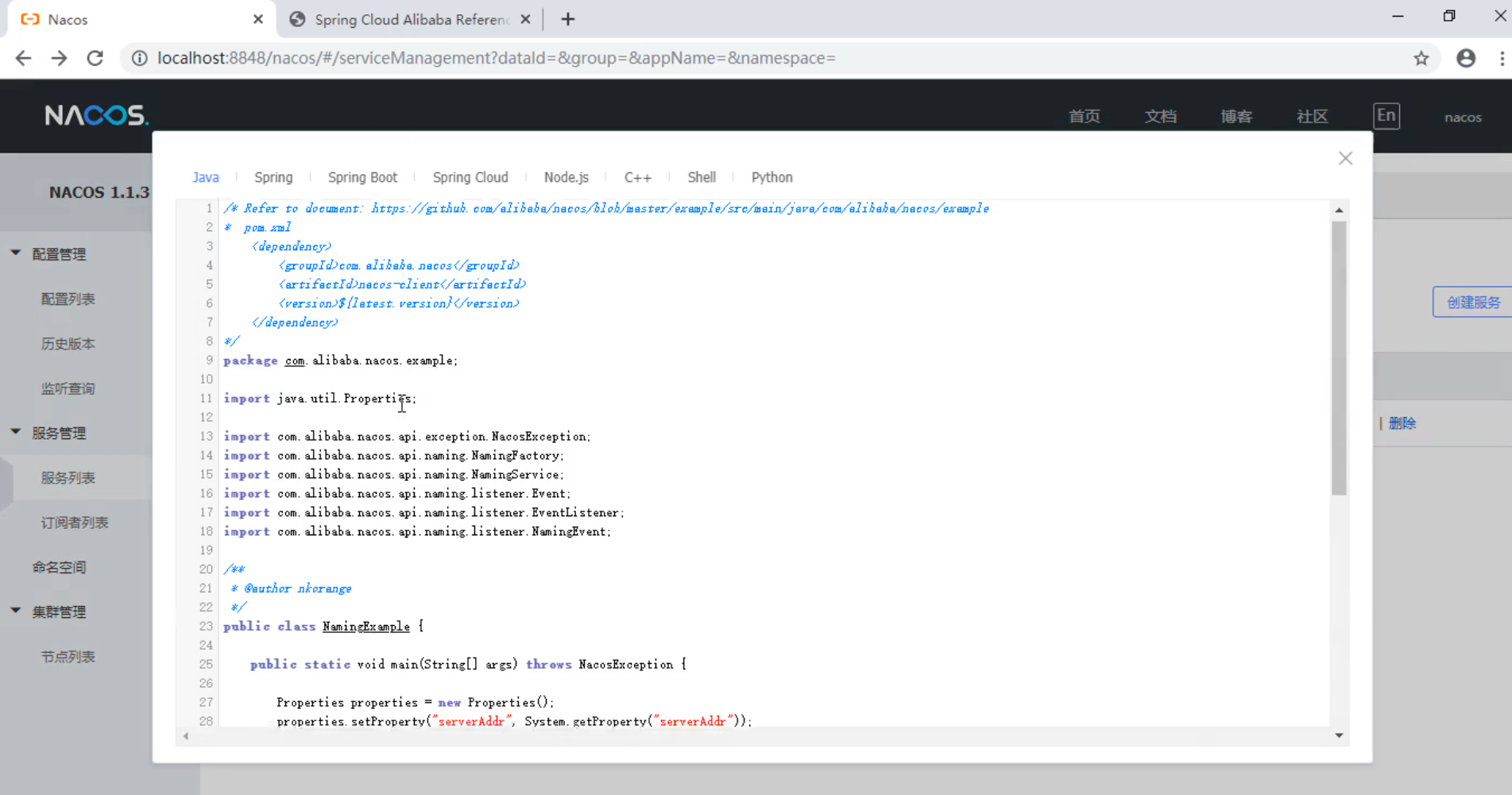
Task: Select the Java code sample tab
Action: pos(205,177)
